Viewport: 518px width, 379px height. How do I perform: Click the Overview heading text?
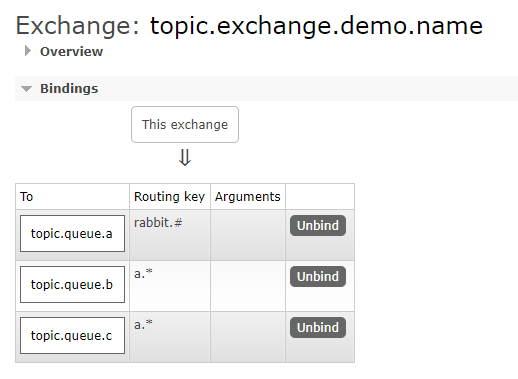pos(71,52)
